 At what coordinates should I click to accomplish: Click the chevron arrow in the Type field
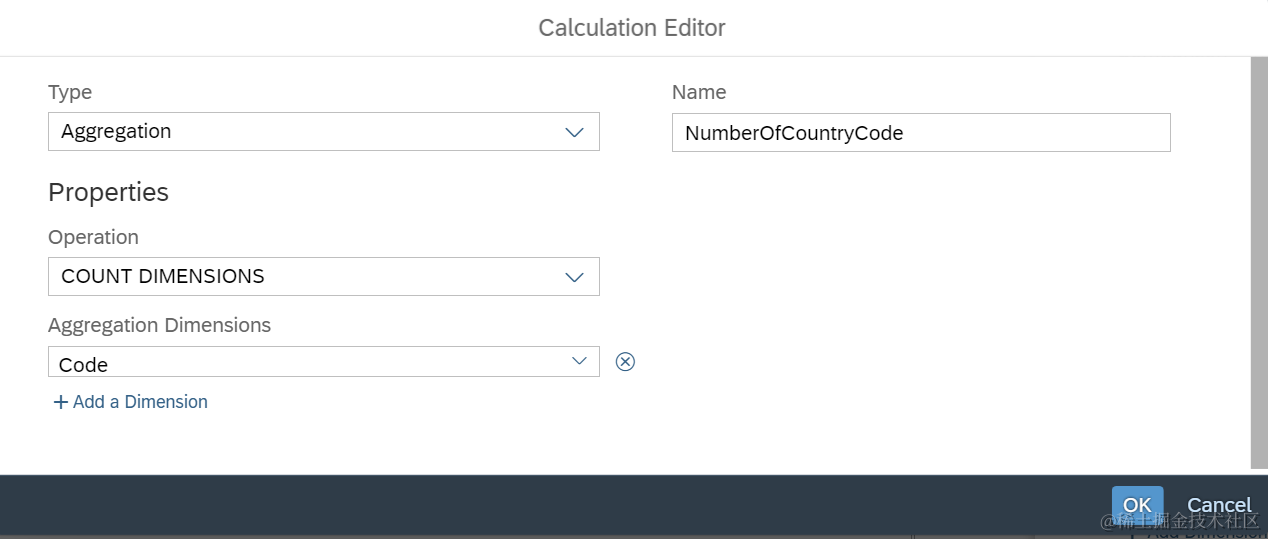pyautogui.click(x=574, y=132)
